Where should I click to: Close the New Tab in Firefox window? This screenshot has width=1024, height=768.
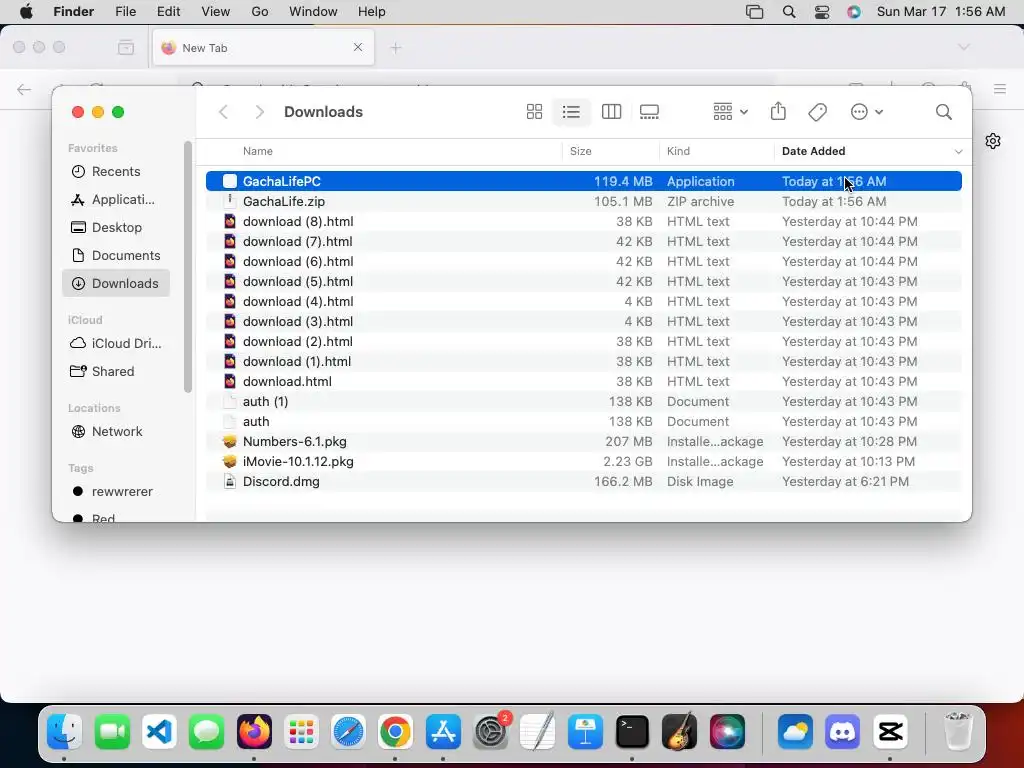coord(358,47)
